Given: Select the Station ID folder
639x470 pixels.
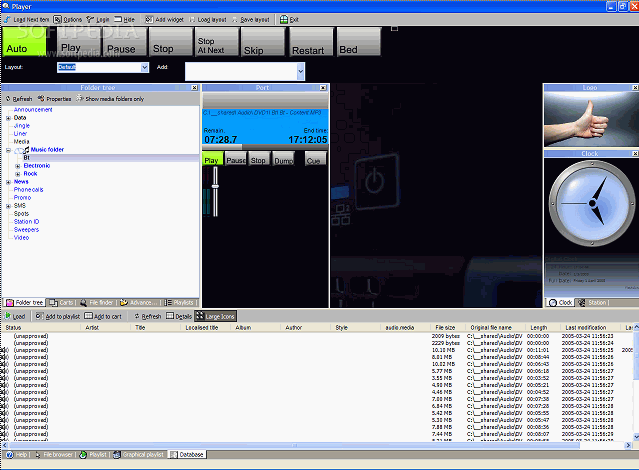Looking at the screenshot, I should [x=26, y=222].
